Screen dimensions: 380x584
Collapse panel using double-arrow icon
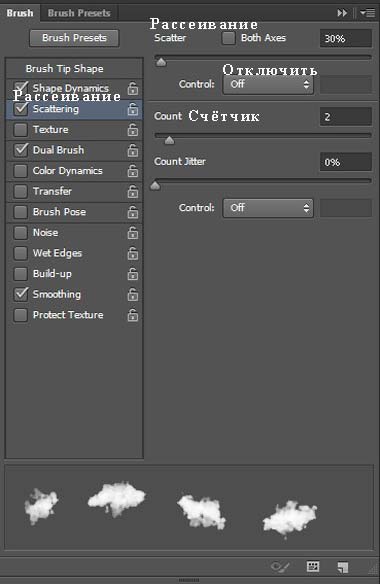(342, 13)
